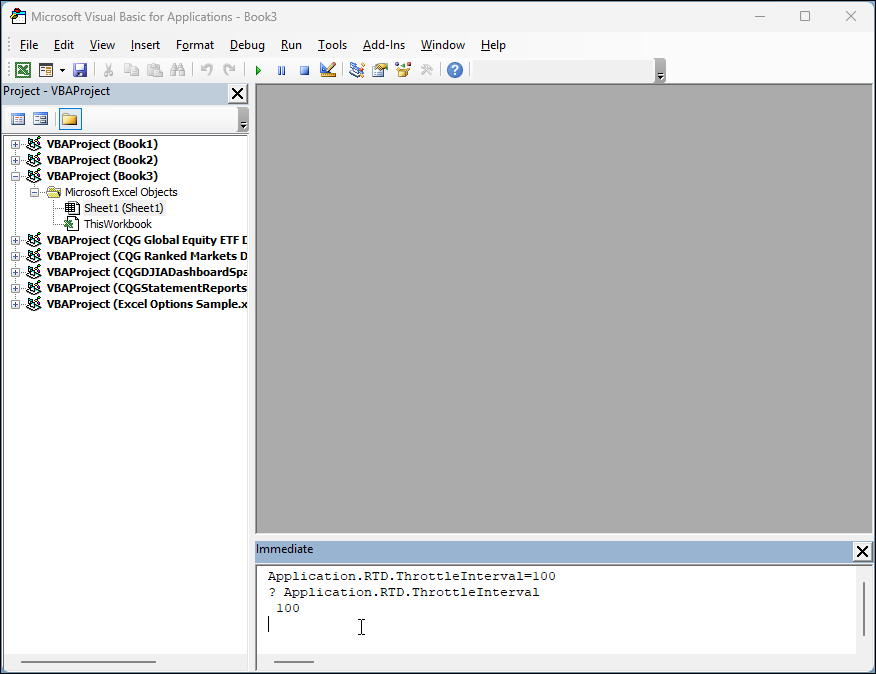Click Immediate window horizontal scrollbar
Viewport: 876px width, 674px height.
point(294,662)
